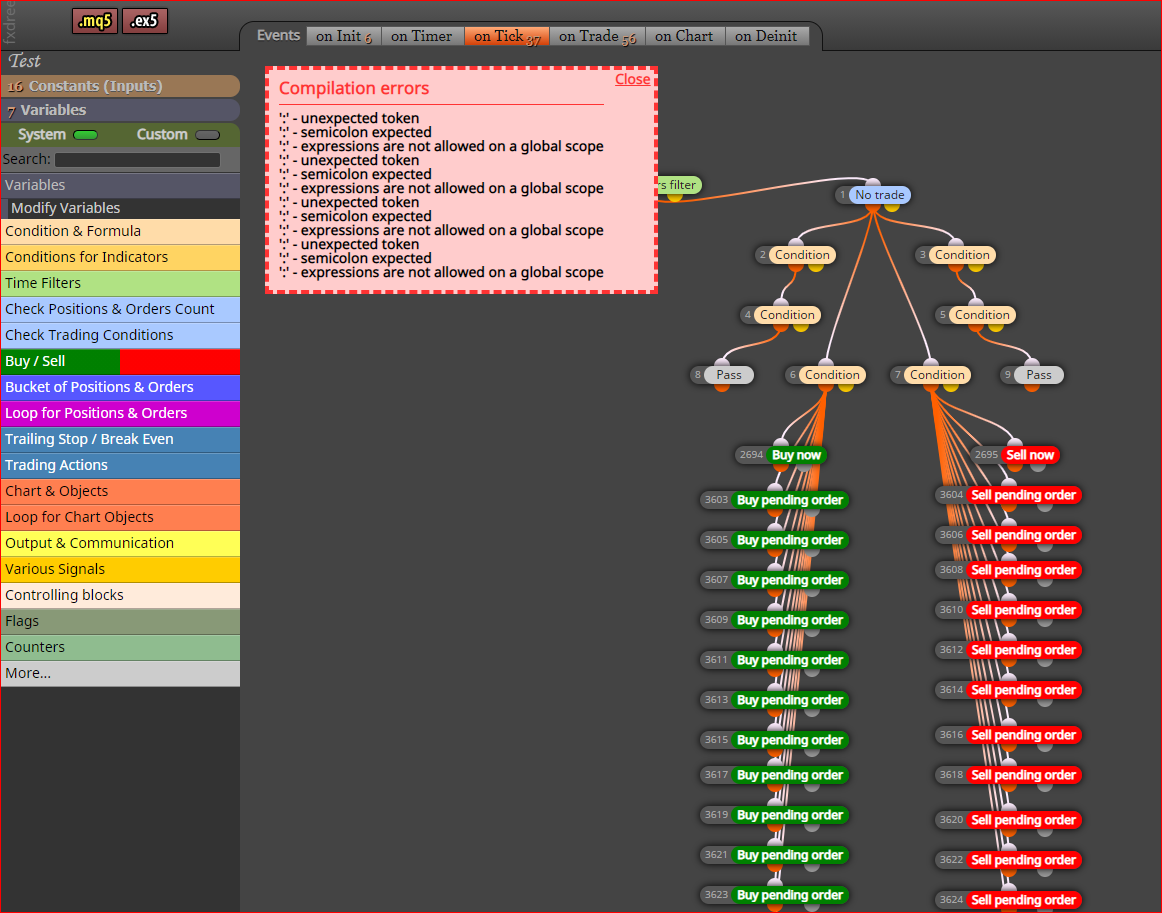Expand the More... category

coord(120,673)
